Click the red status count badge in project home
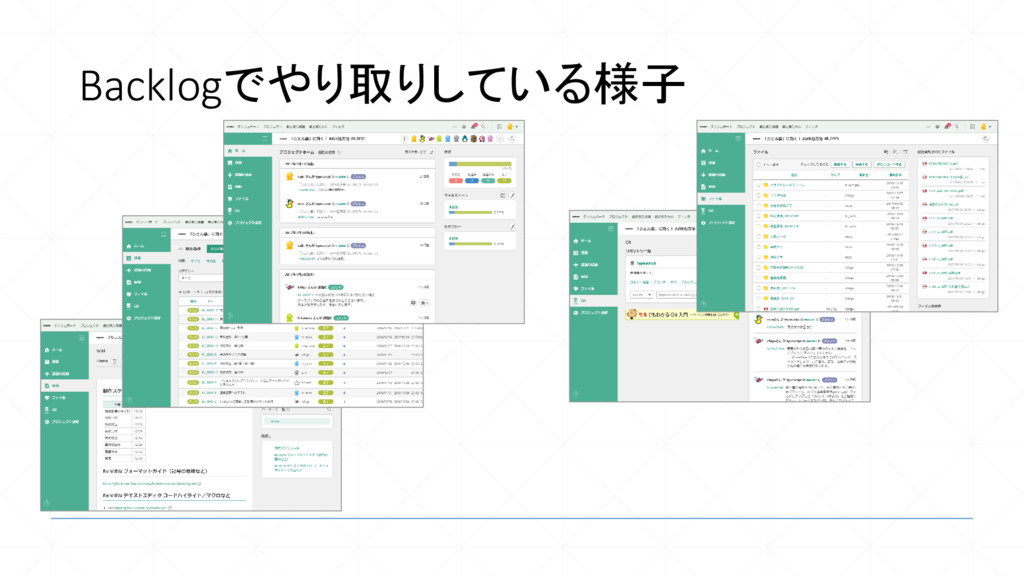1024x576 pixels. pyautogui.click(x=456, y=180)
